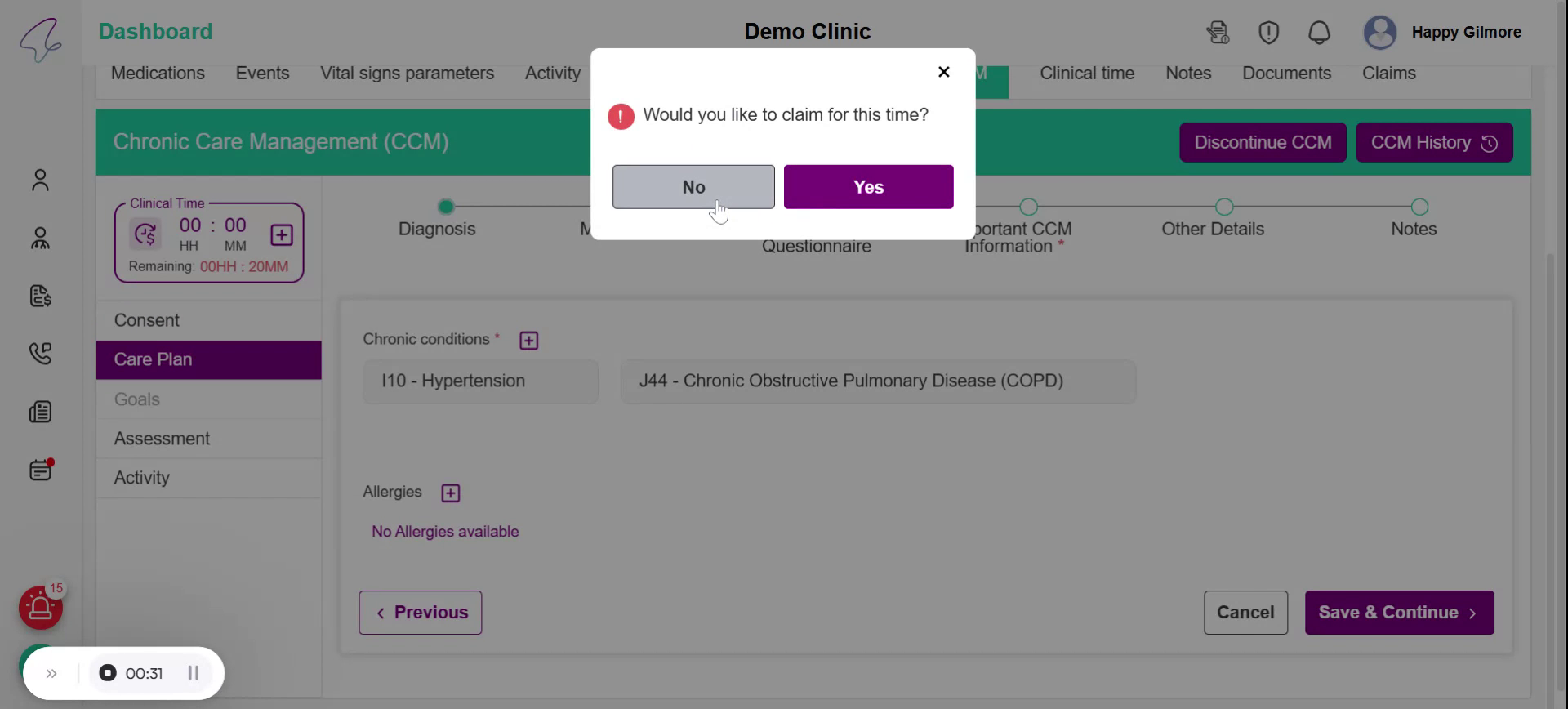Pause the screen recording
This screenshot has width=1568, height=709.
tap(194, 673)
